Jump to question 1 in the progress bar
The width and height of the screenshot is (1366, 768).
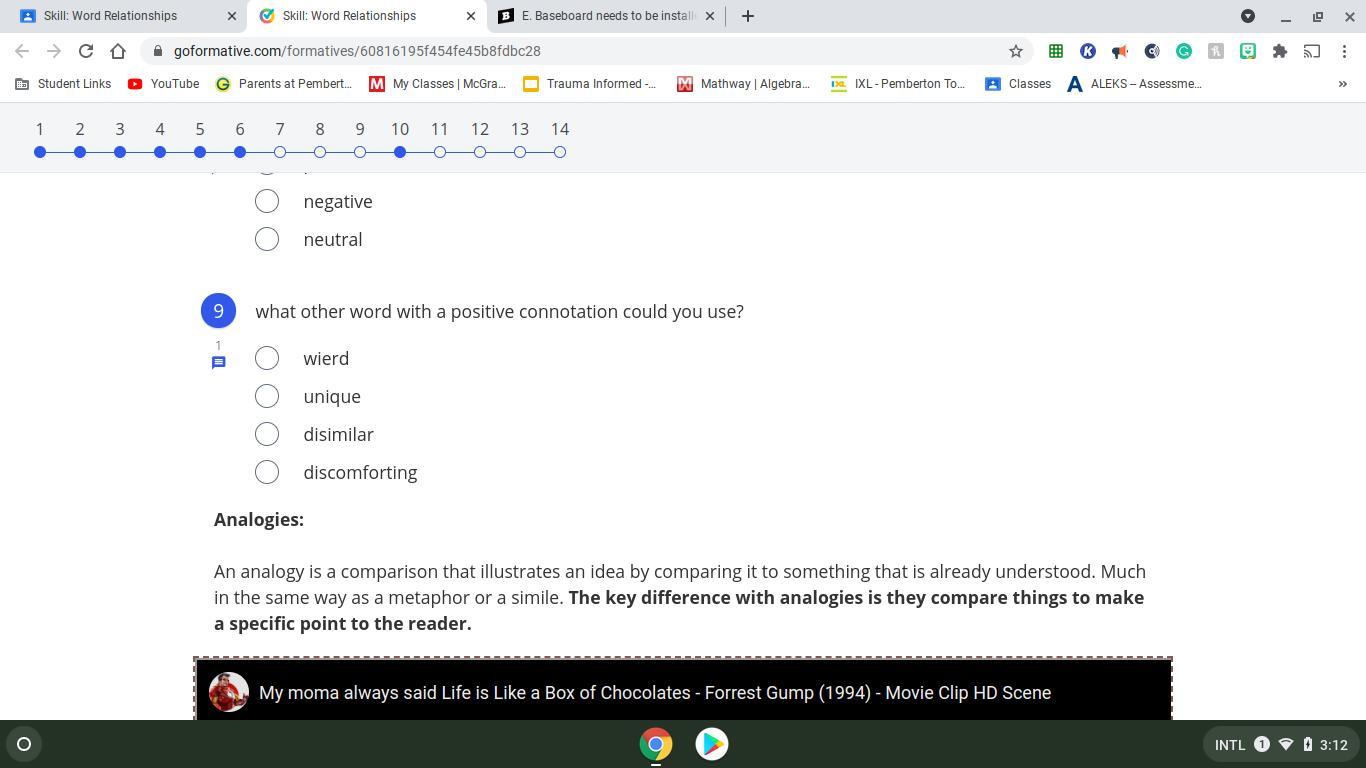[x=40, y=152]
